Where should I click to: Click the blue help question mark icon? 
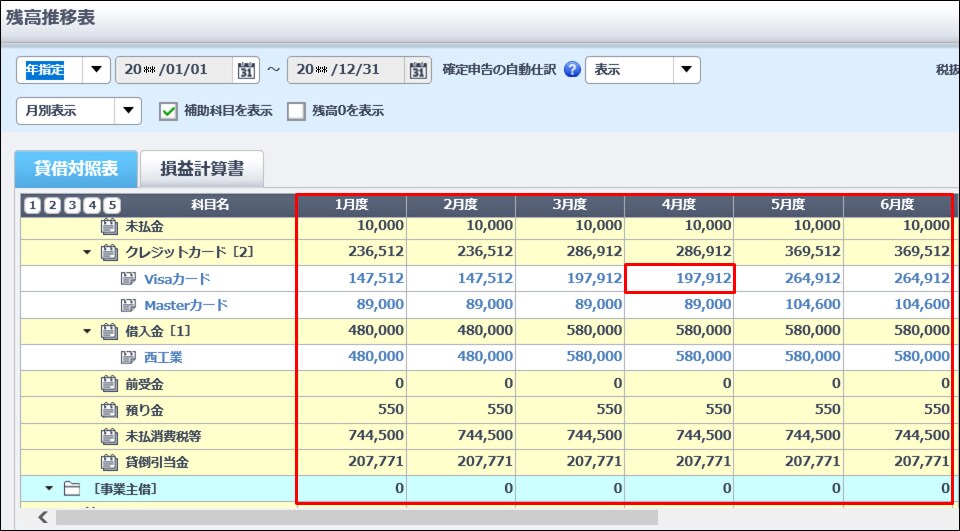tap(572, 70)
